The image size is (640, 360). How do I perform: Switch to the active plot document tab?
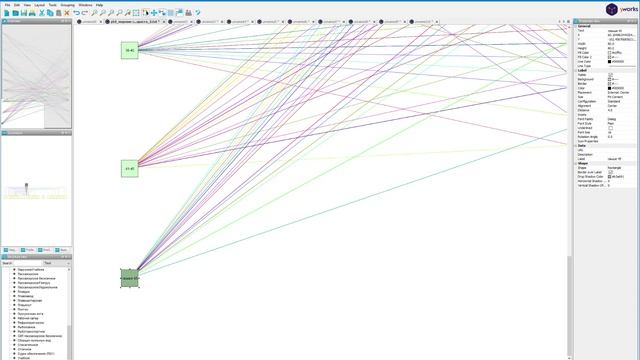point(134,22)
